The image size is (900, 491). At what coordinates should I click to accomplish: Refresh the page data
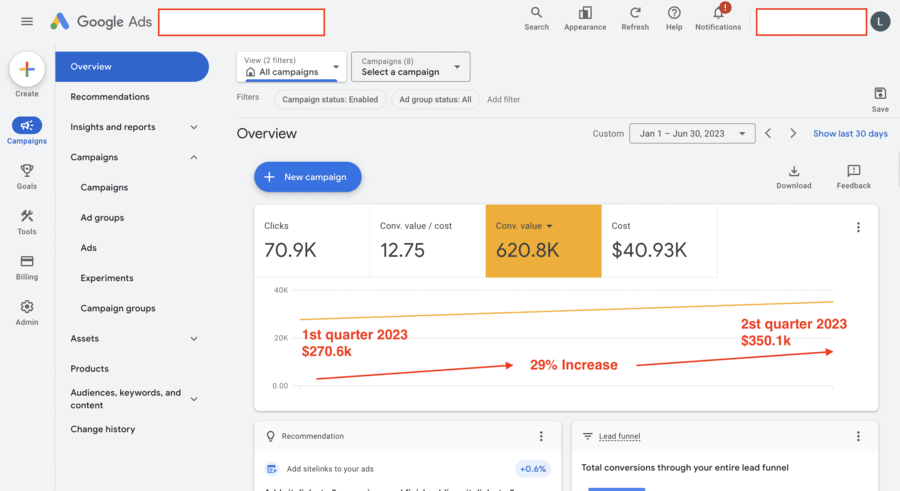(x=635, y=14)
